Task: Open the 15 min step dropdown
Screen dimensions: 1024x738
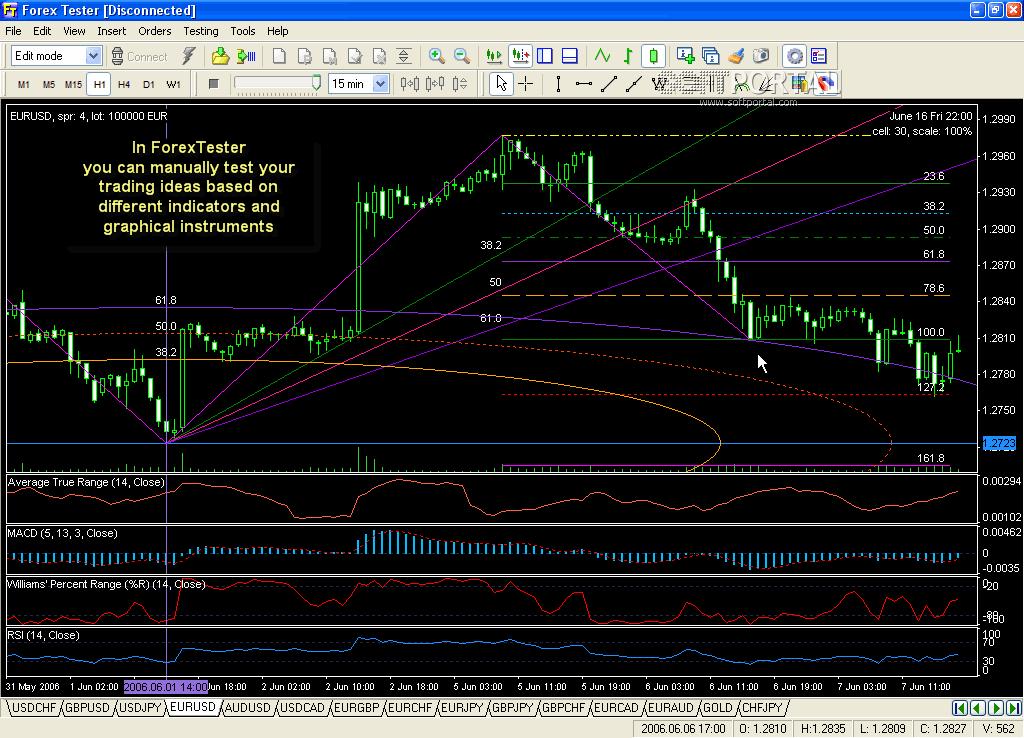Action: coord(381,84)
